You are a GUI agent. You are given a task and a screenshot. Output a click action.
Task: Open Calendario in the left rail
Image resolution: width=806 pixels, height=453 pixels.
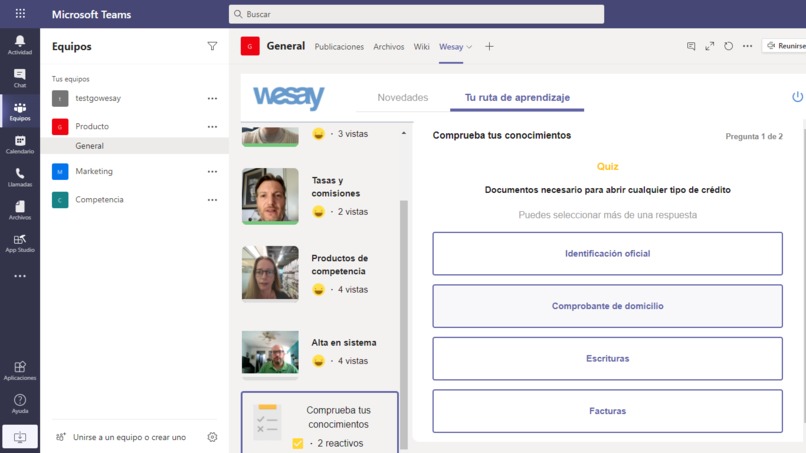(x=20, y=144)
